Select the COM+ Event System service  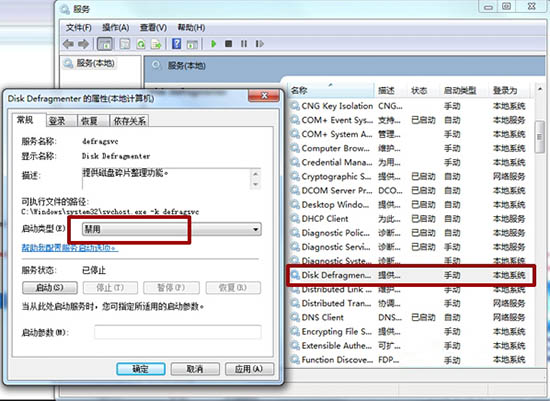tap(409, 120)
